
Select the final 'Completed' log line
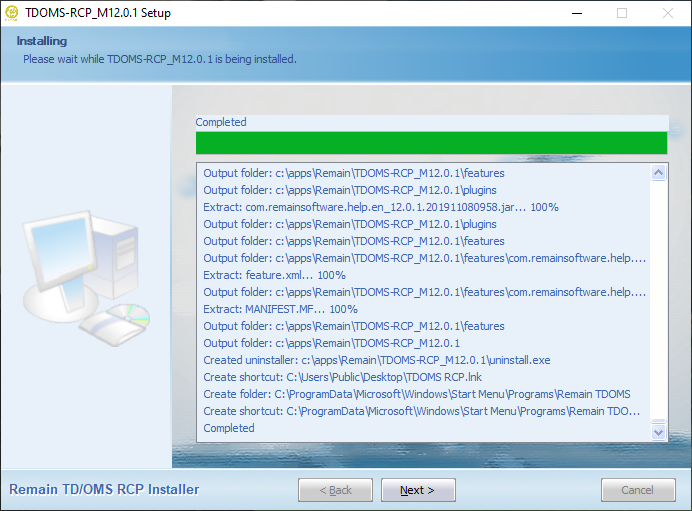coord(229,428)
